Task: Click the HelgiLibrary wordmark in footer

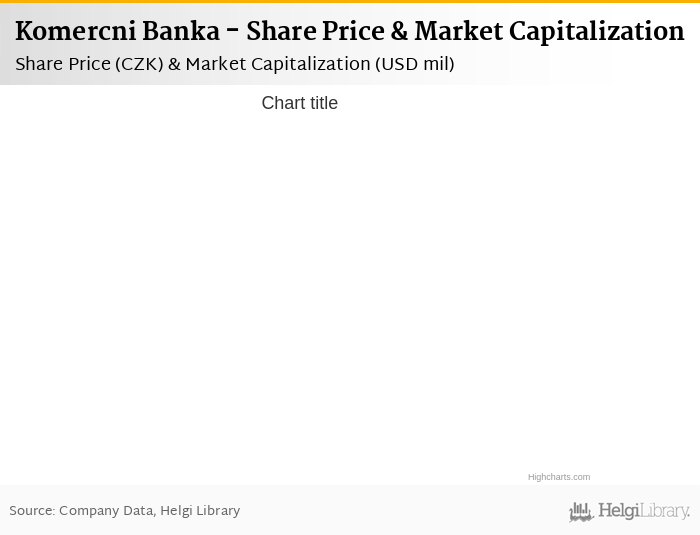Action: [644, 511]
